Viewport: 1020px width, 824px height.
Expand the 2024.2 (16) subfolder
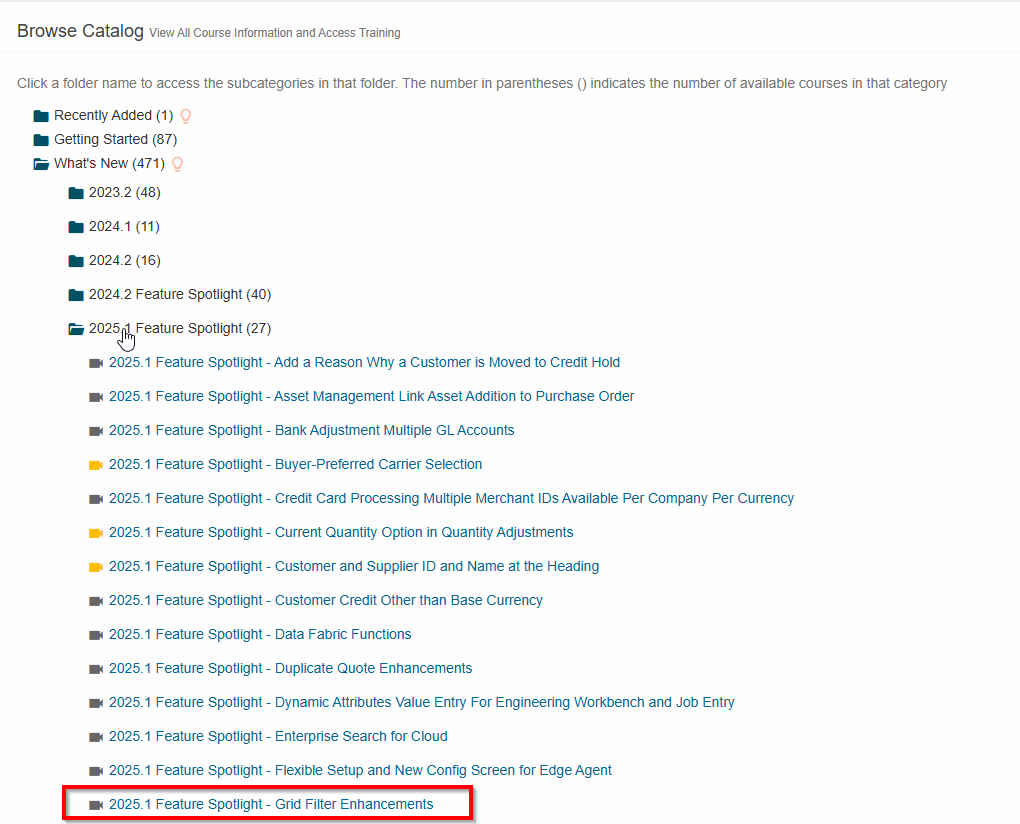click(x=125, y=260)
